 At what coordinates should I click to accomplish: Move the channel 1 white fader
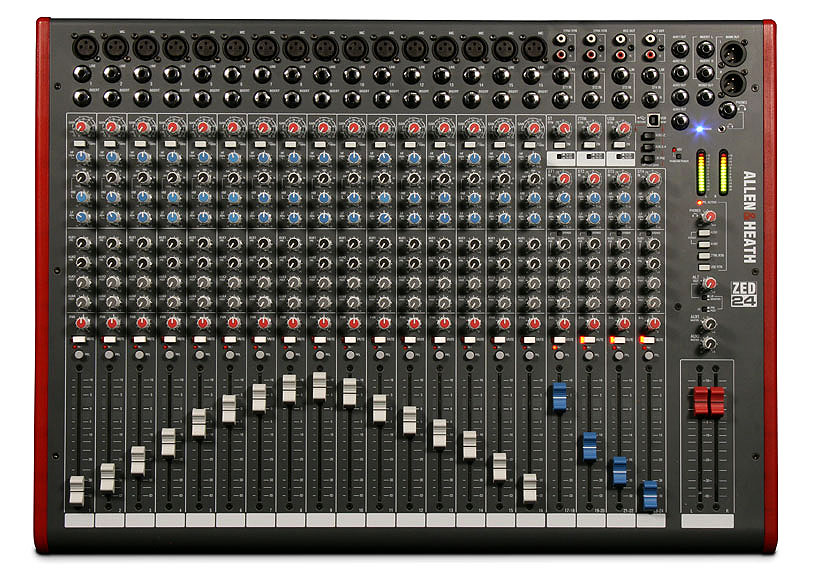pos(77,490)
